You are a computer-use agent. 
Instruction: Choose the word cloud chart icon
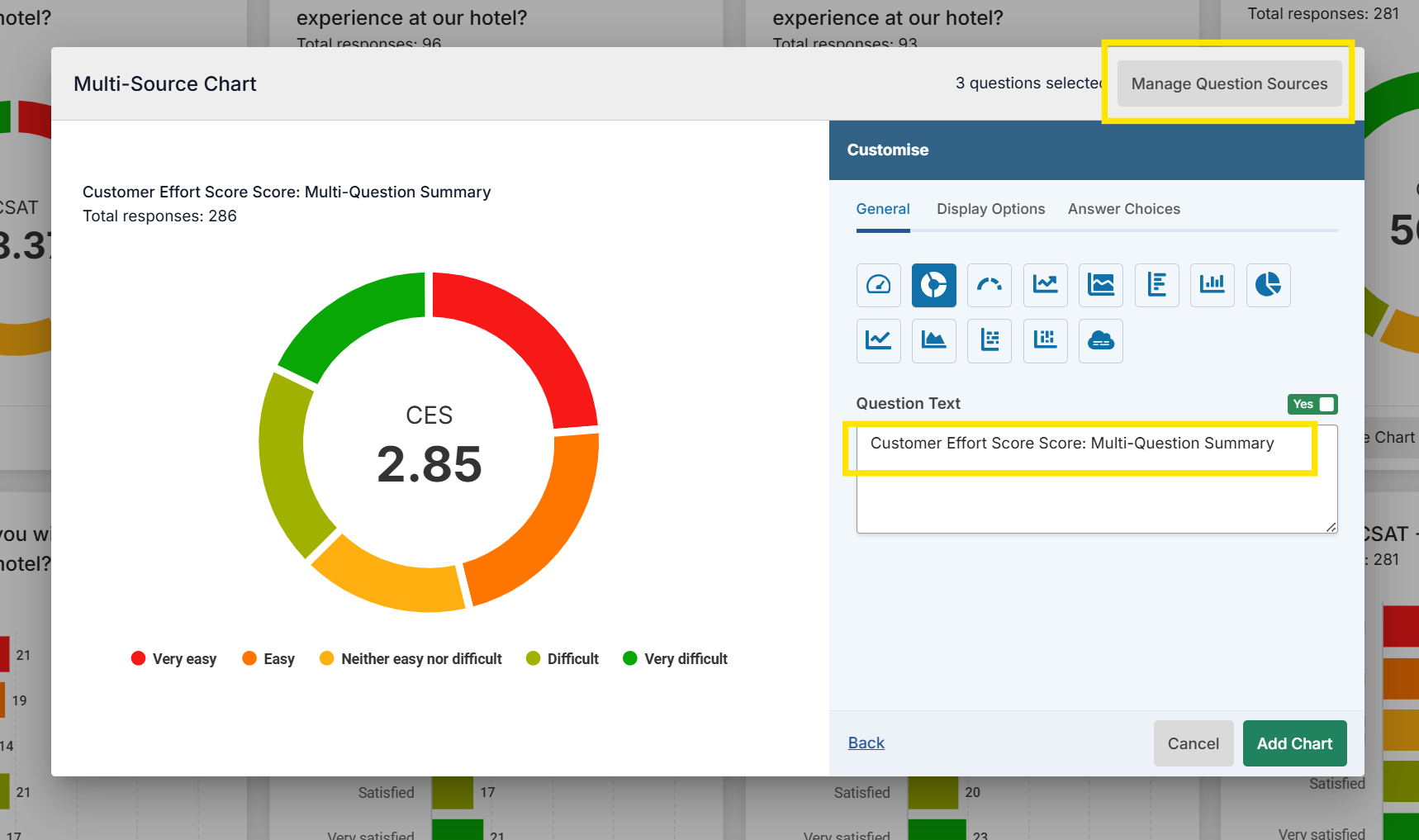1100,340
